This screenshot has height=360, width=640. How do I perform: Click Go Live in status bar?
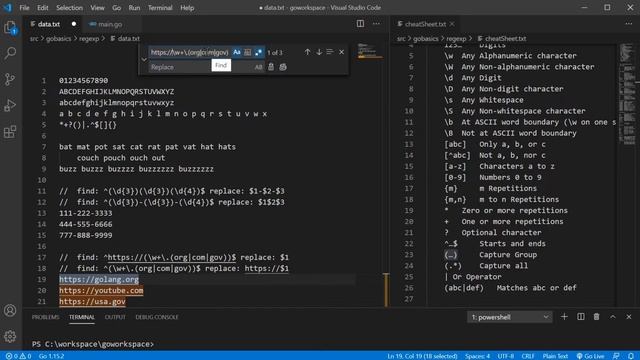[590, 356]
